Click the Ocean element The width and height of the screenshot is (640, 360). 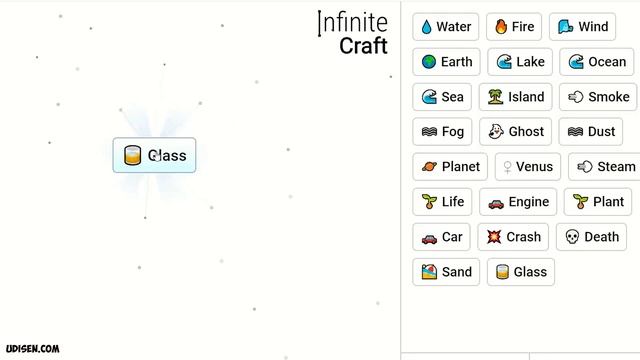[597, 62]
